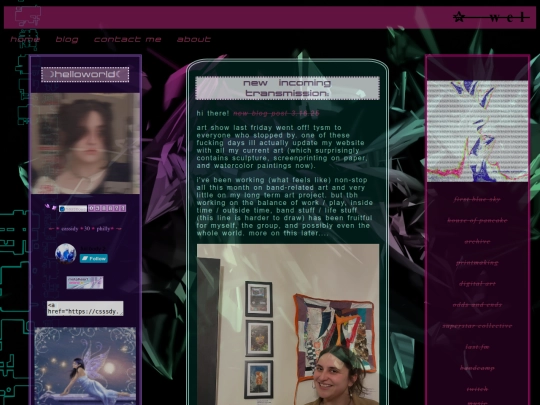
Task: Open the struck-through new blog post link
Action: pos(276,113)
